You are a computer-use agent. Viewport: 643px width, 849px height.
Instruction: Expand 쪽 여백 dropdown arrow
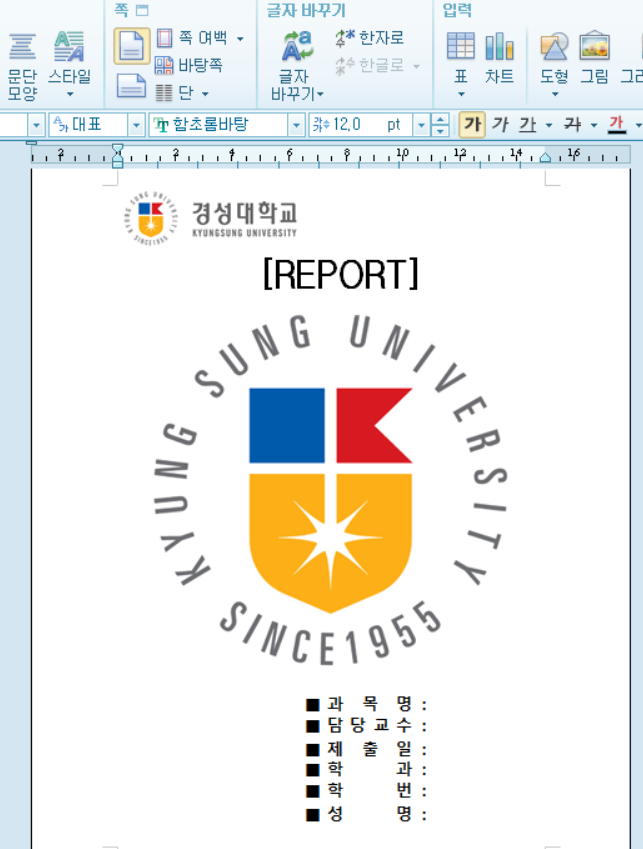click(x=240, y=38)
